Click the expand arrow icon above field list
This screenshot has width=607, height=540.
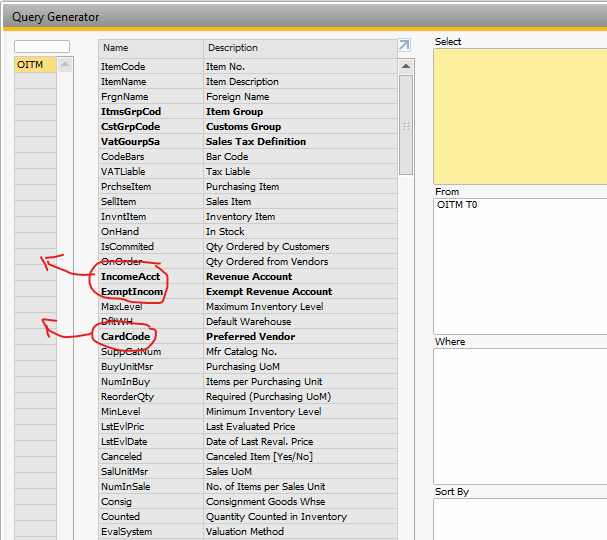point(404,46)
